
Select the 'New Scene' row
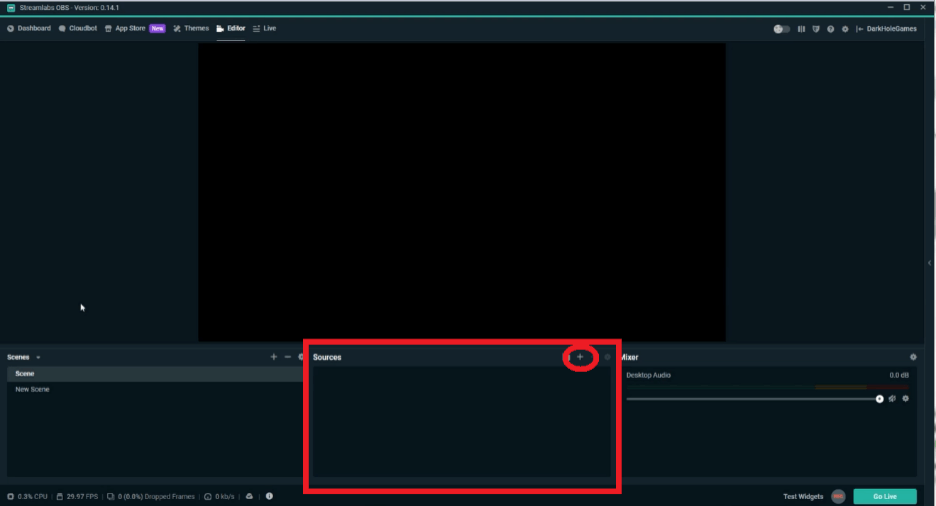point(155,389)
